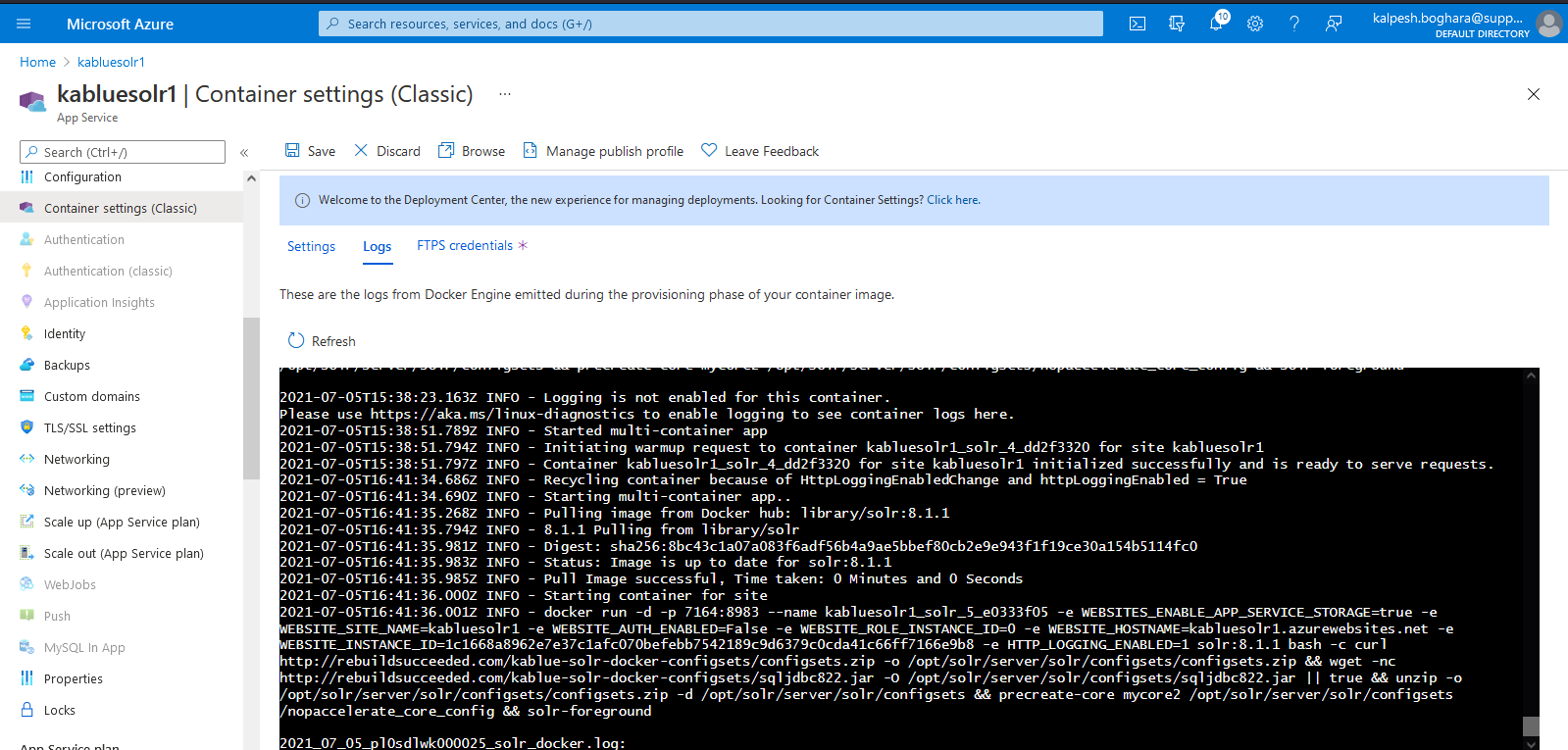Open the top bar feedback icon
This screenshot has width=1568, height=750.
[x=1334, y=24]
